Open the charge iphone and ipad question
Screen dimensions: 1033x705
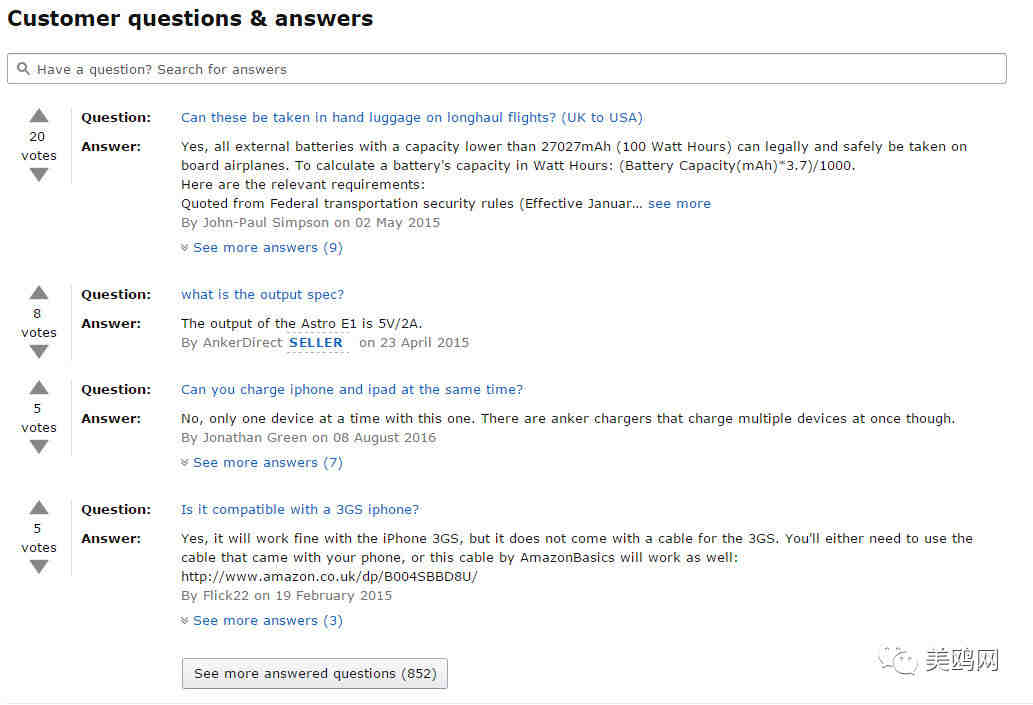(x=352, y=389)
